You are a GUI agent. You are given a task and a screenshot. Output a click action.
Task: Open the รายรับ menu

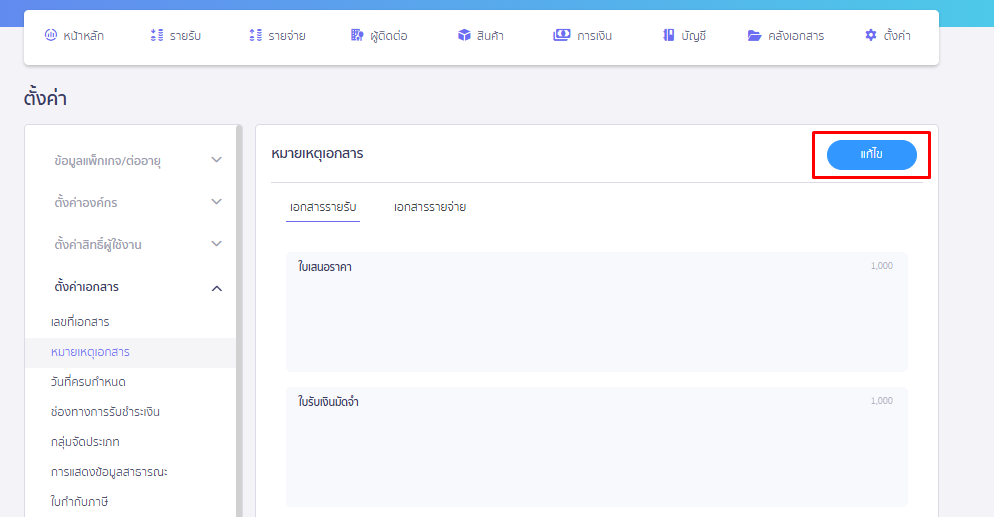click(185, 36)
